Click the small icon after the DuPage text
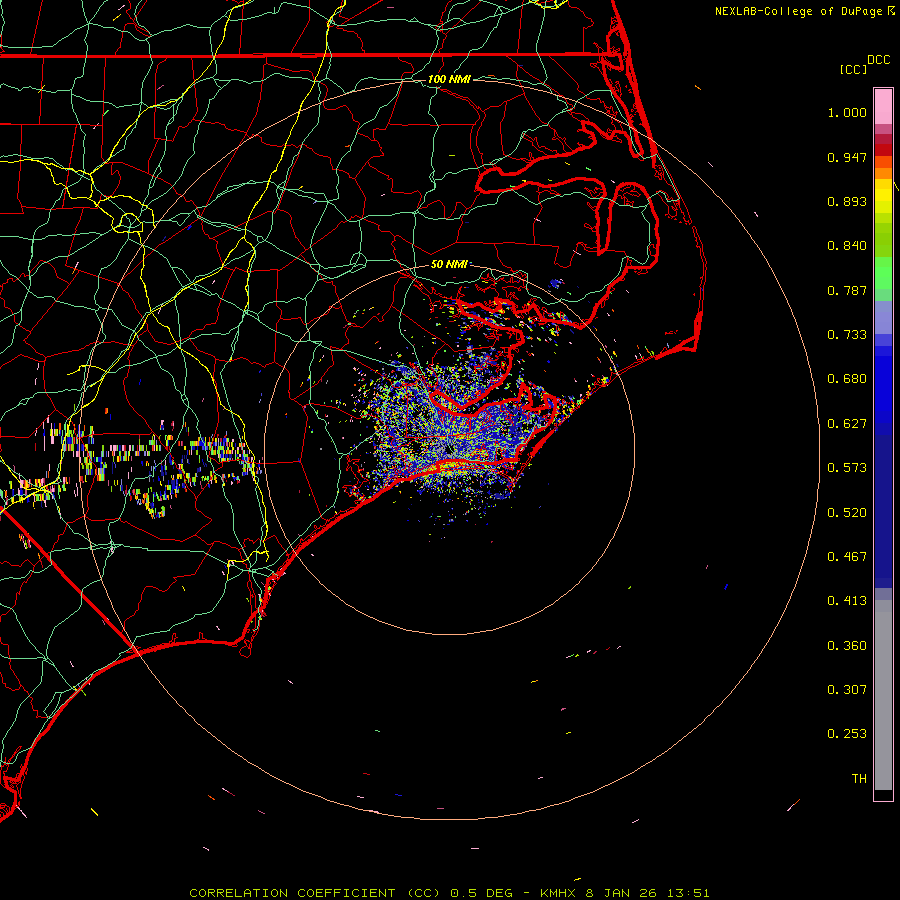 coord(891,11)
